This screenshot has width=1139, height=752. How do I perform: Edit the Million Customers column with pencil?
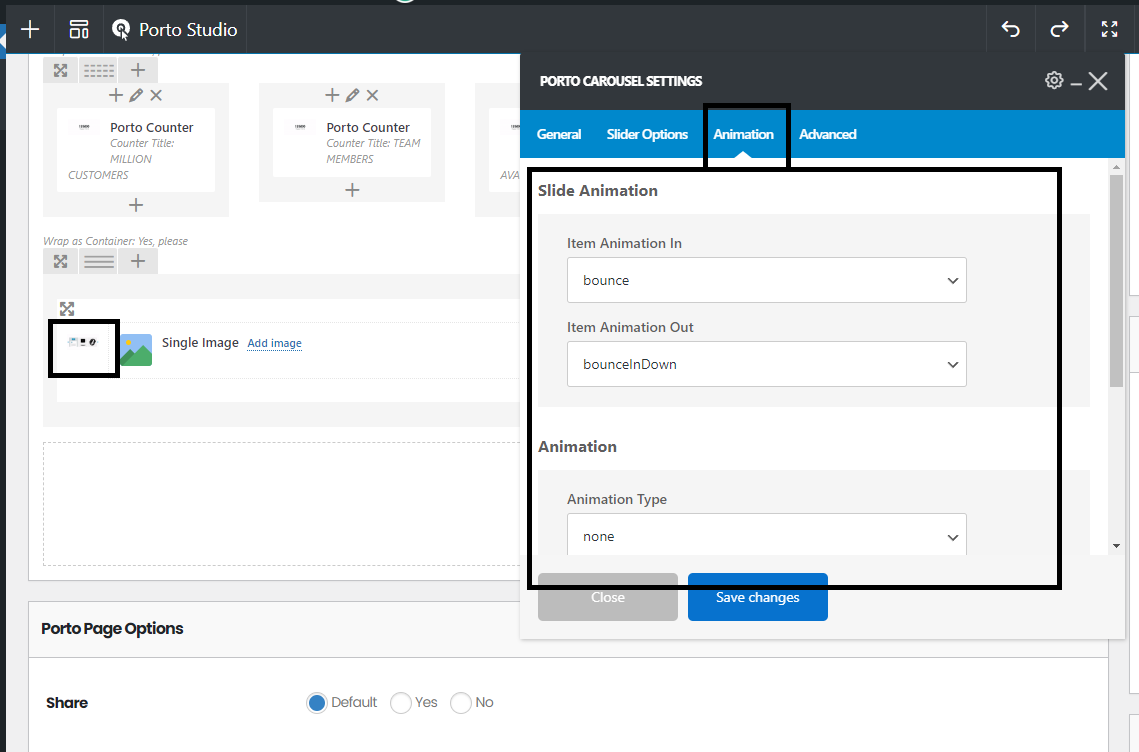point(136,95)
